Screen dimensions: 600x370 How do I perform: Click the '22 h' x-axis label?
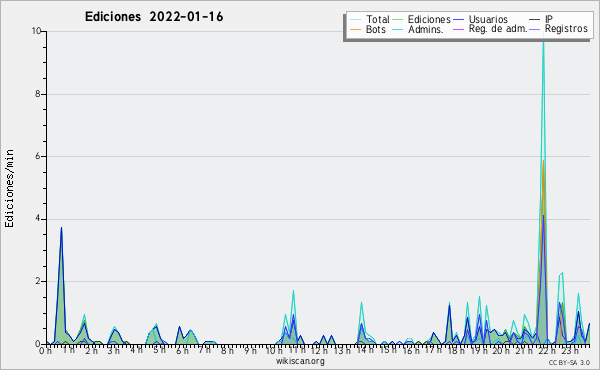[546, 351]
